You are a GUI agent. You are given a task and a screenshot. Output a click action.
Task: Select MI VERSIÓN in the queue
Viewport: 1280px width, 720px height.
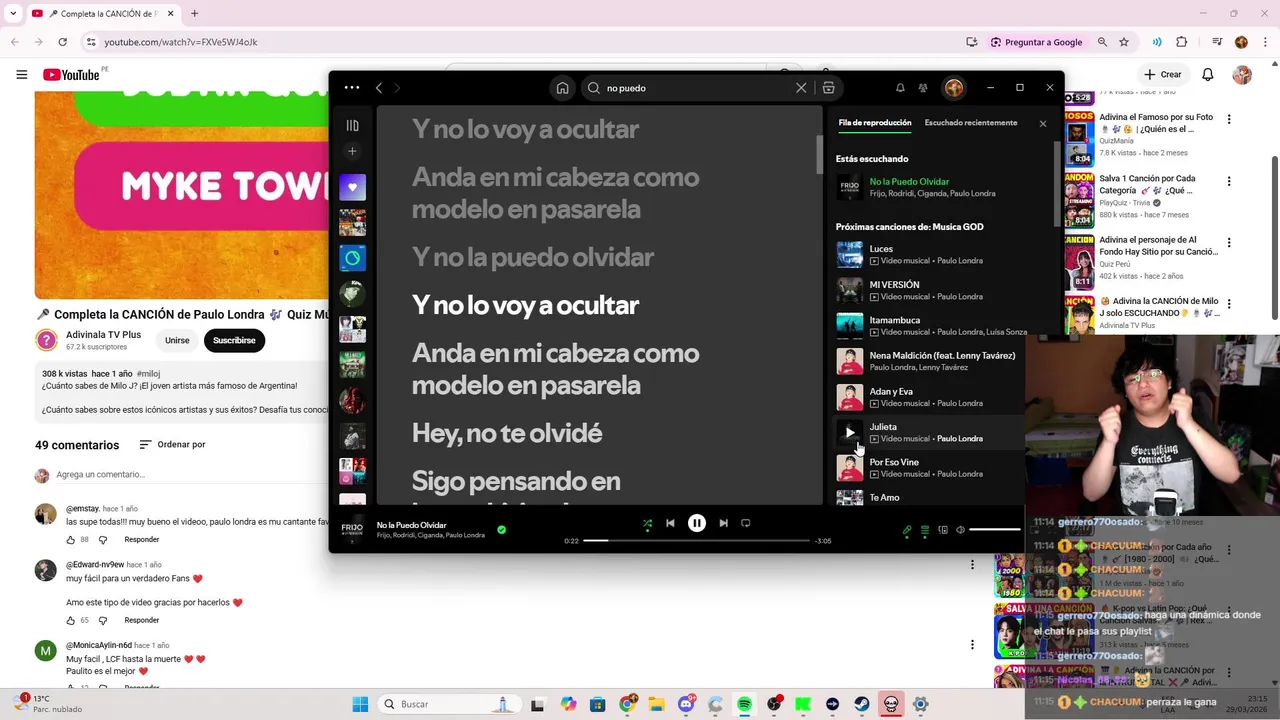(930, 290)
